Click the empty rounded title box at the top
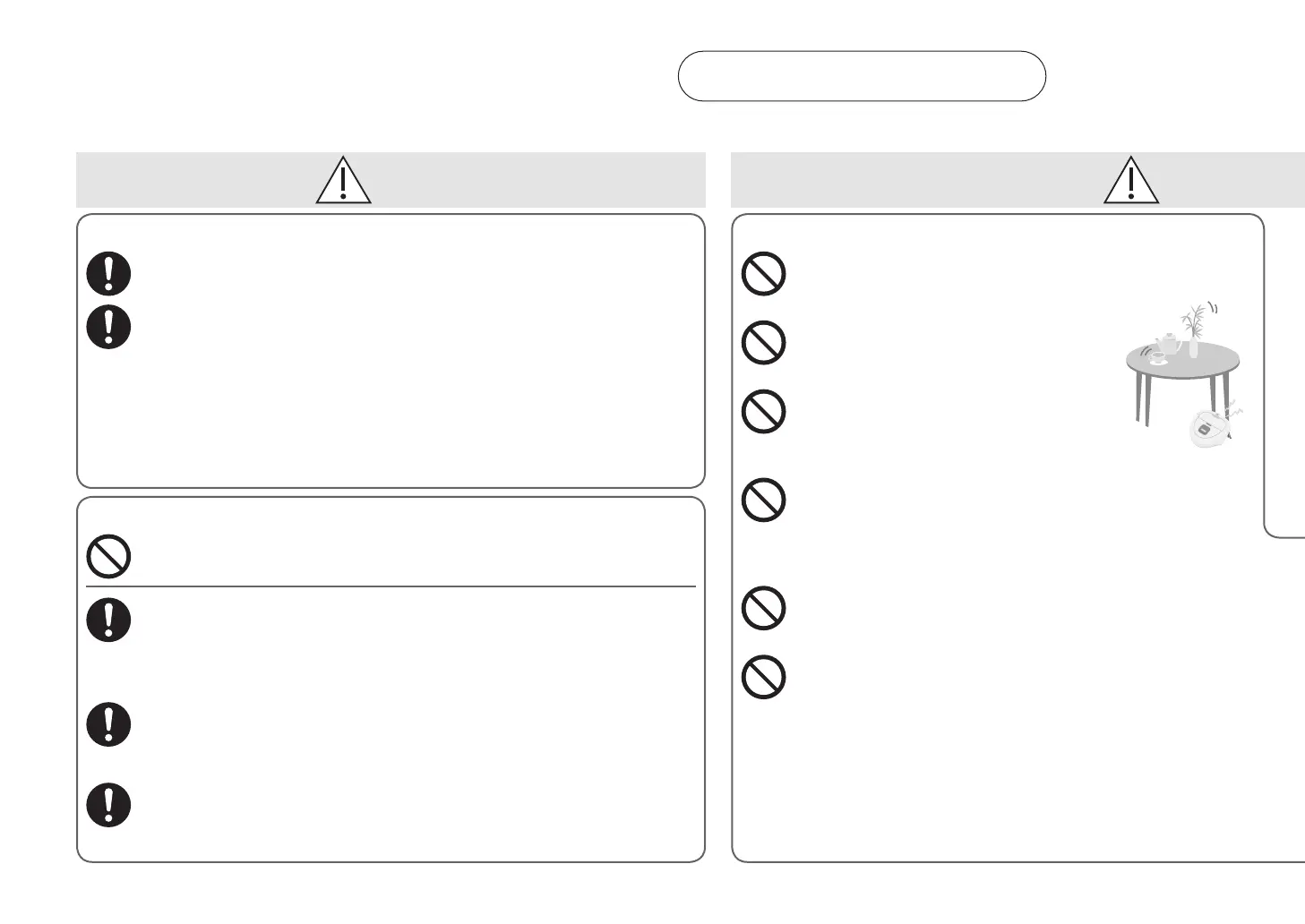1305x924 pixels. pos(862,76)
